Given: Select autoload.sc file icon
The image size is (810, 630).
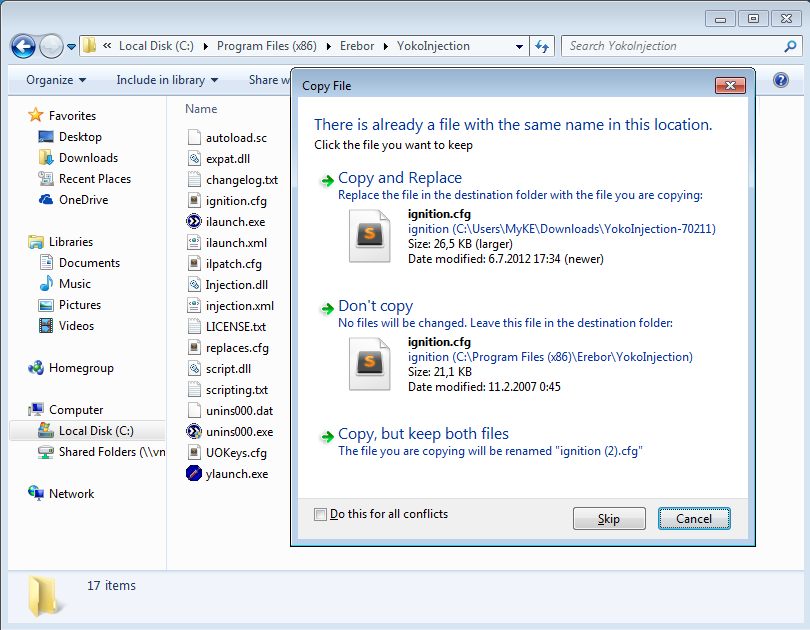Looking at the screenshot, I should [194, 138].
